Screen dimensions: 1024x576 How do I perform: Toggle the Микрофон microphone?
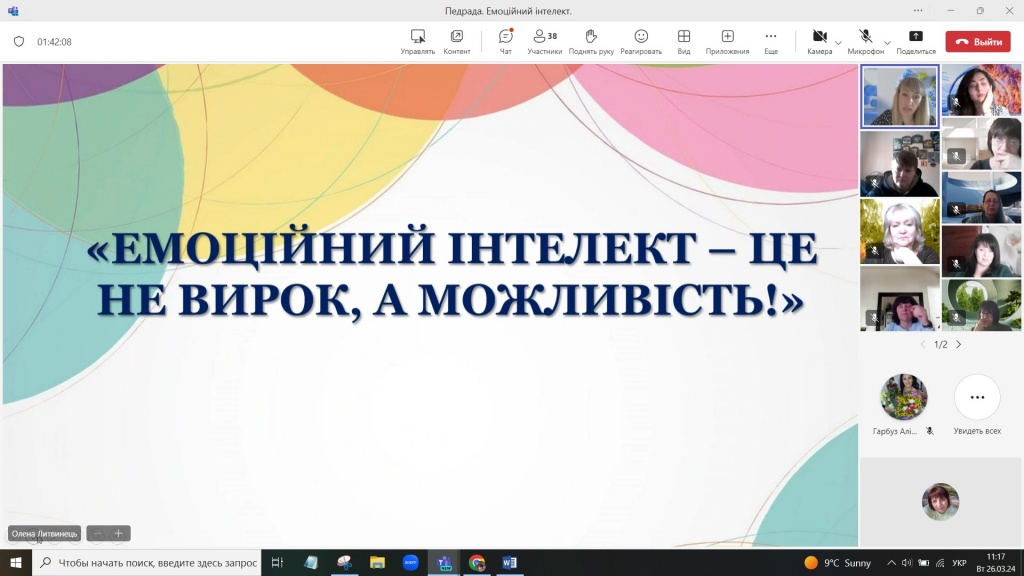pyautogui.click(x=865, y=42)
